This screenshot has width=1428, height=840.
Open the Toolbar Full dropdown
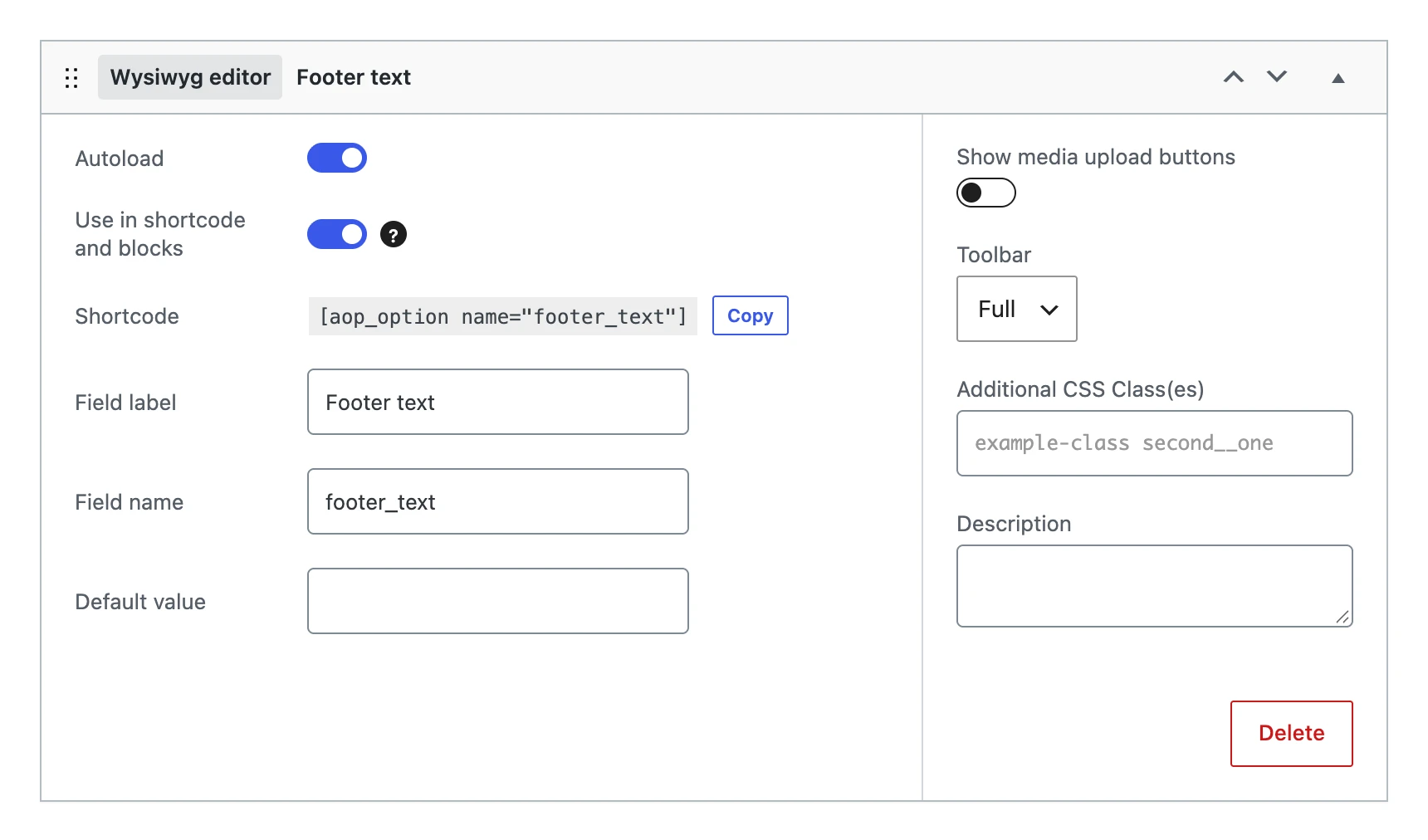click(1017, 309)
